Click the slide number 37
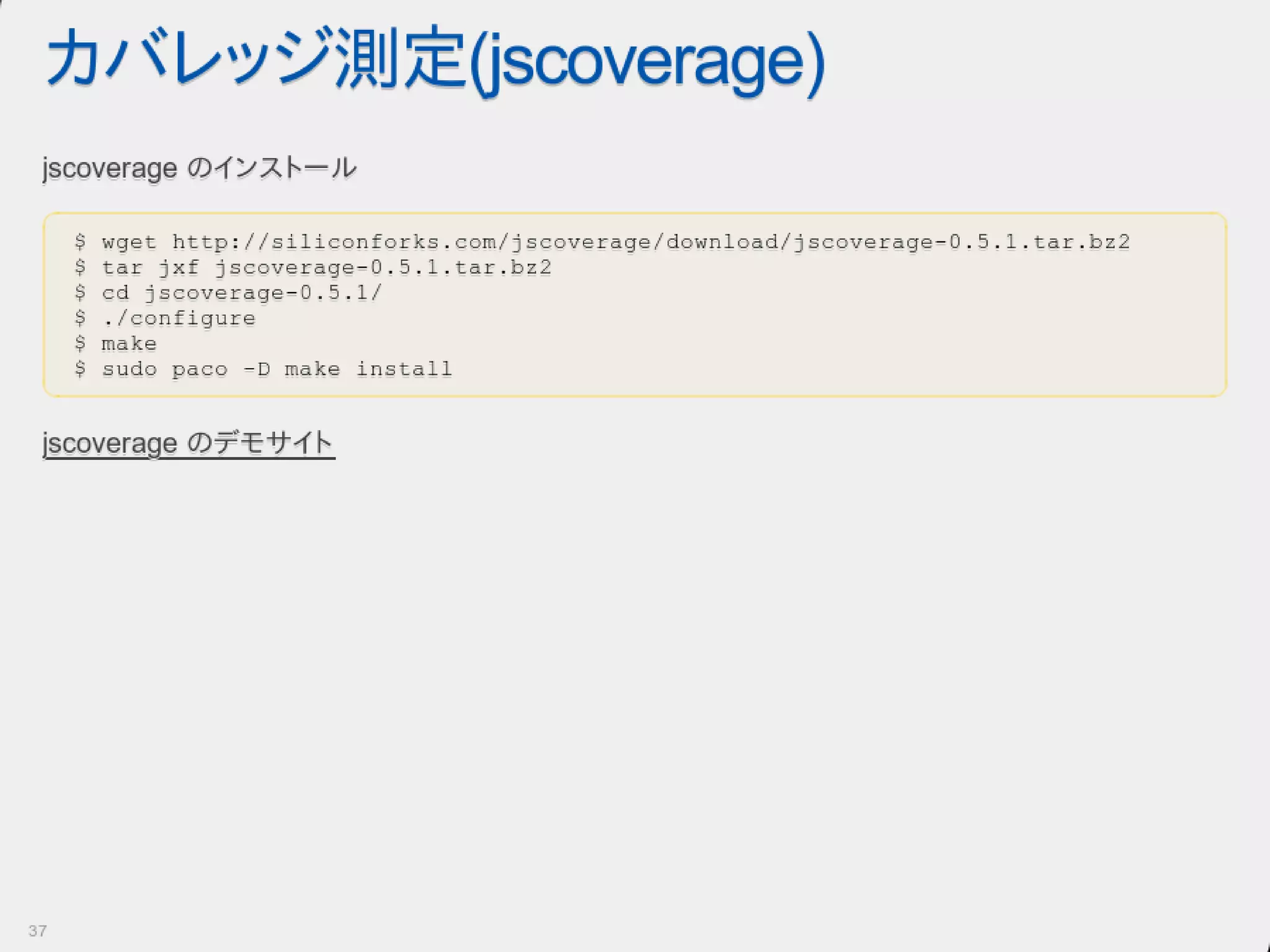The width and height of the screenshot is (1270, 952). click(x=38, y=930)
